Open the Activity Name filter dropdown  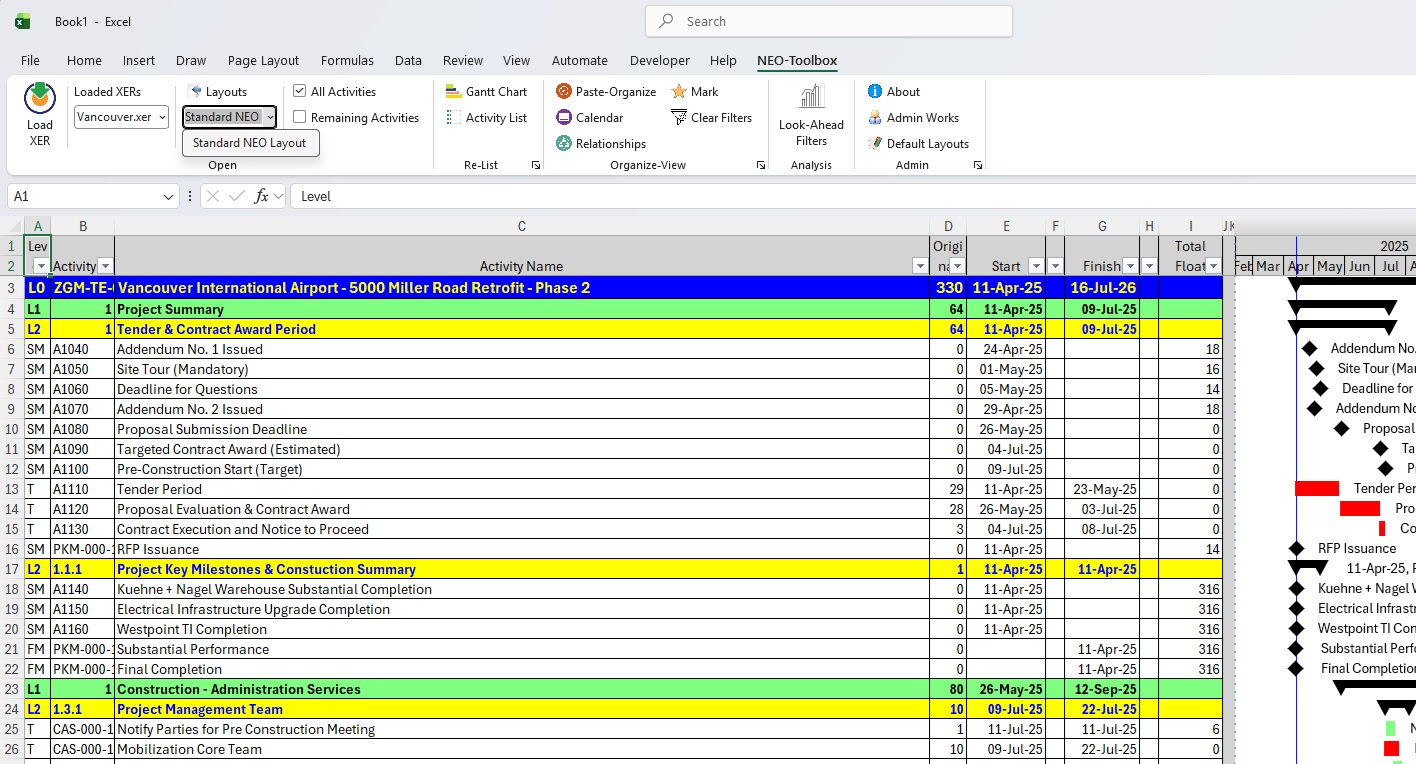[920, 266]
